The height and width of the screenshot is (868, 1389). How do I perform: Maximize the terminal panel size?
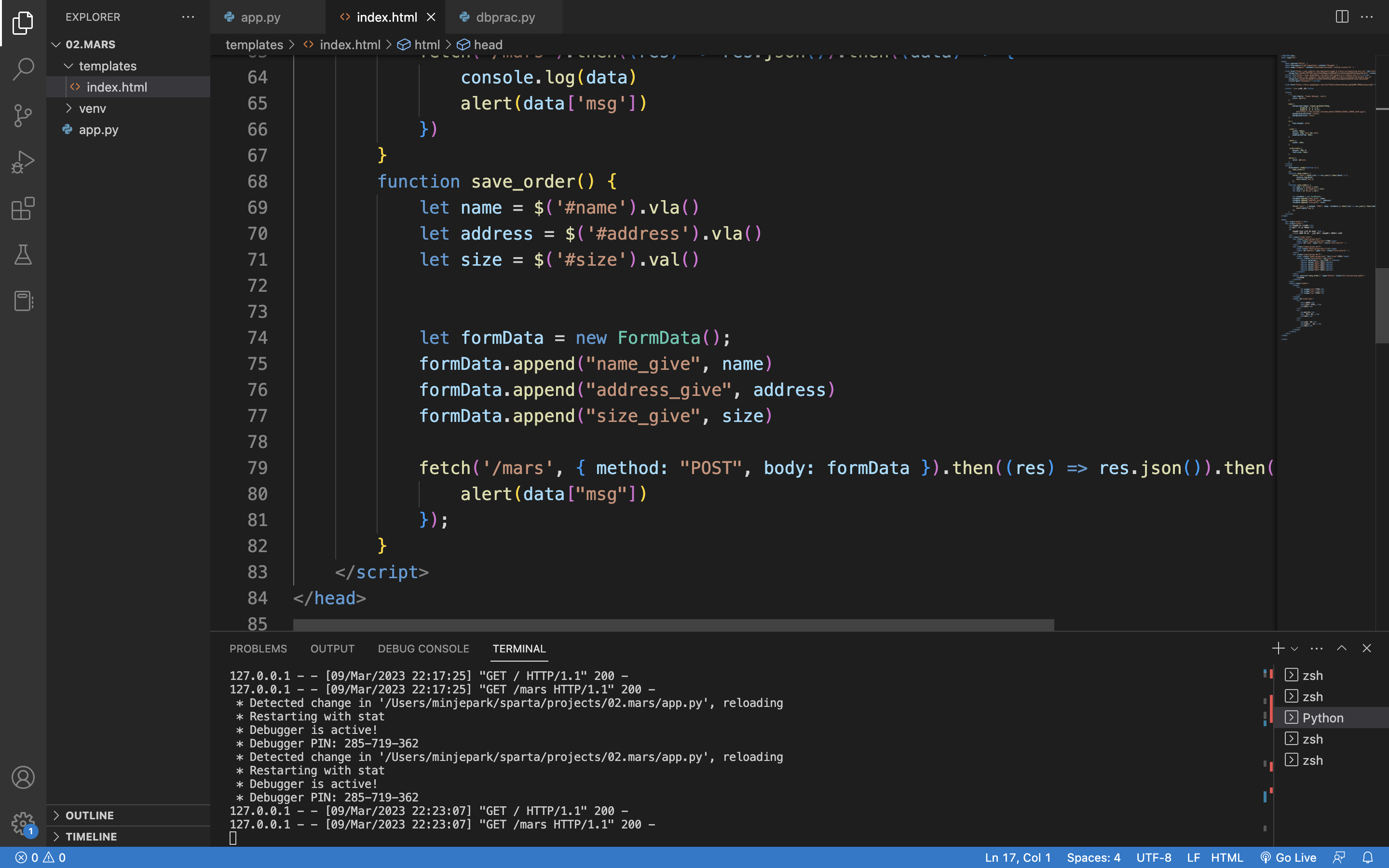point(1341,648)
